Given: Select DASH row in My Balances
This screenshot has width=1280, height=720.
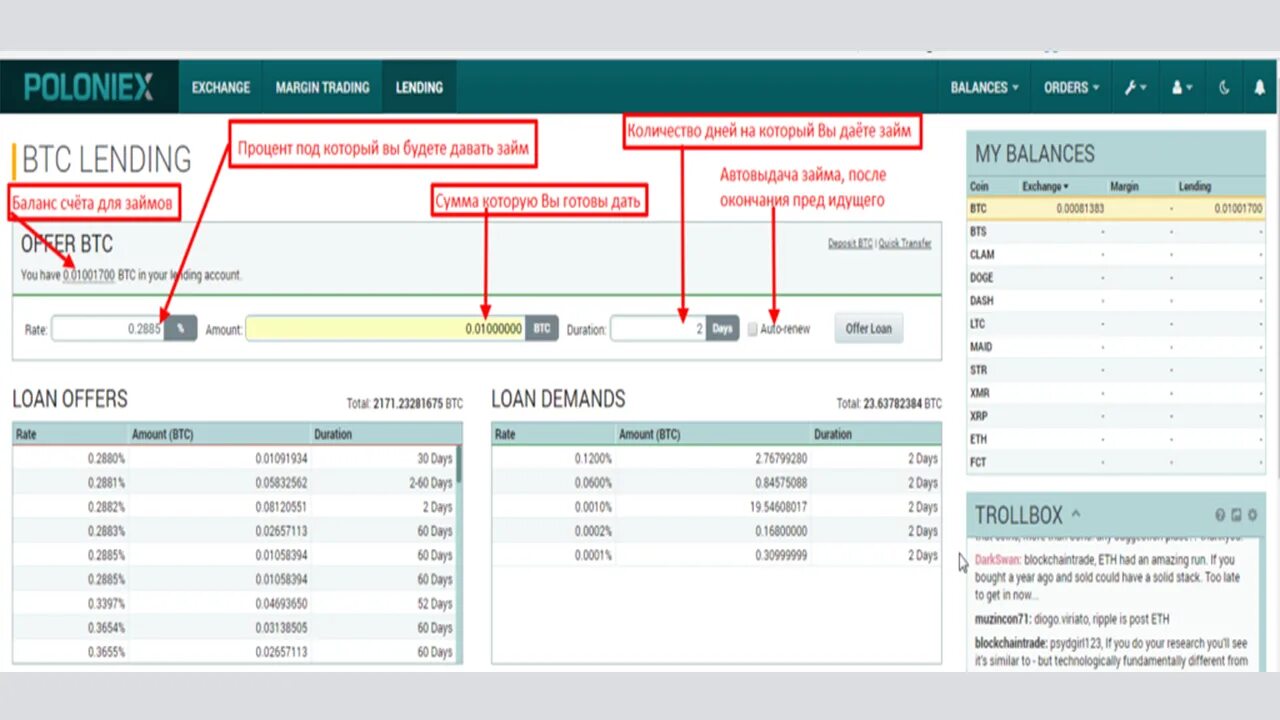Looking at the screenshot, I should (1116, 300).
